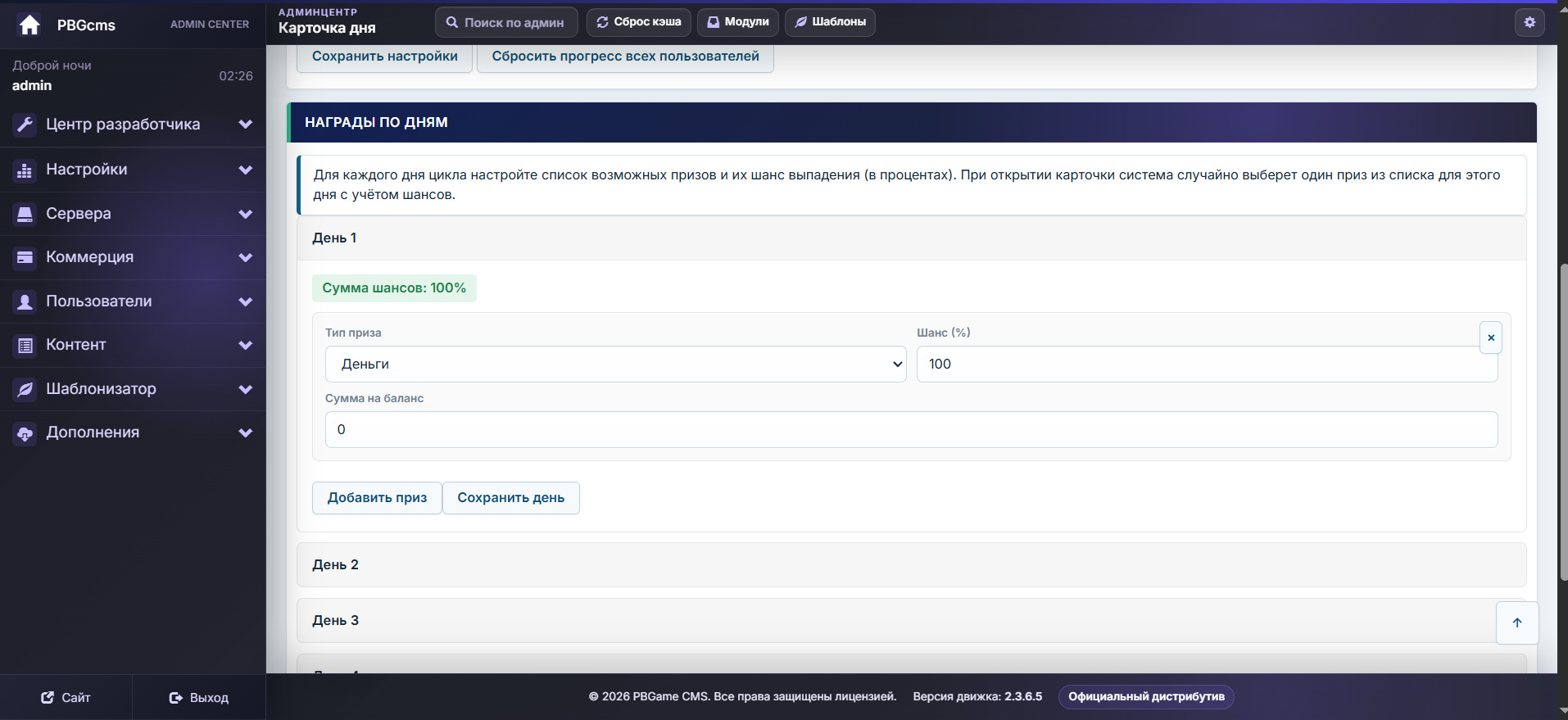Click the Пользователи person icon
This screenshot has height=720, width=1568.
tap(25, 301)
